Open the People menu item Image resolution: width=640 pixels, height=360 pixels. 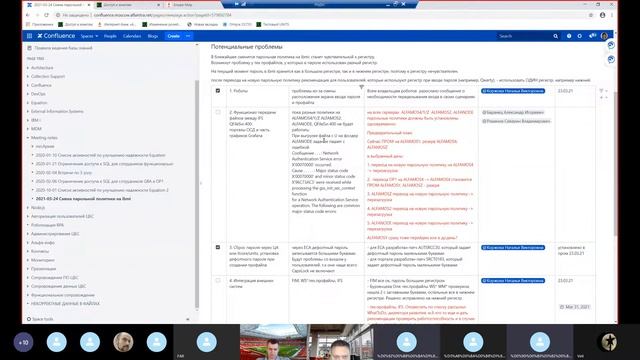110,36
